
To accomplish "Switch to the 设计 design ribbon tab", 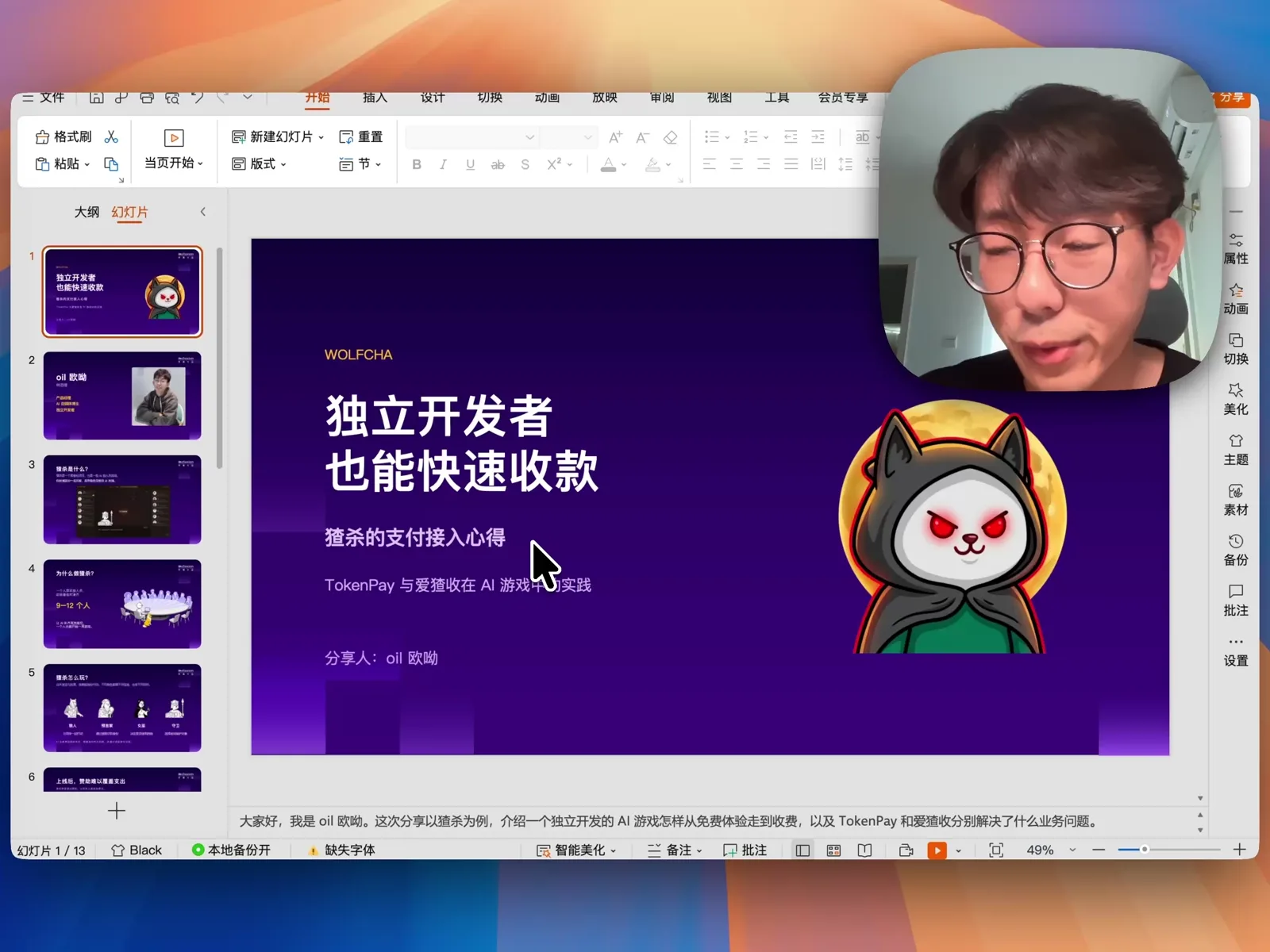I will point(433,98).
